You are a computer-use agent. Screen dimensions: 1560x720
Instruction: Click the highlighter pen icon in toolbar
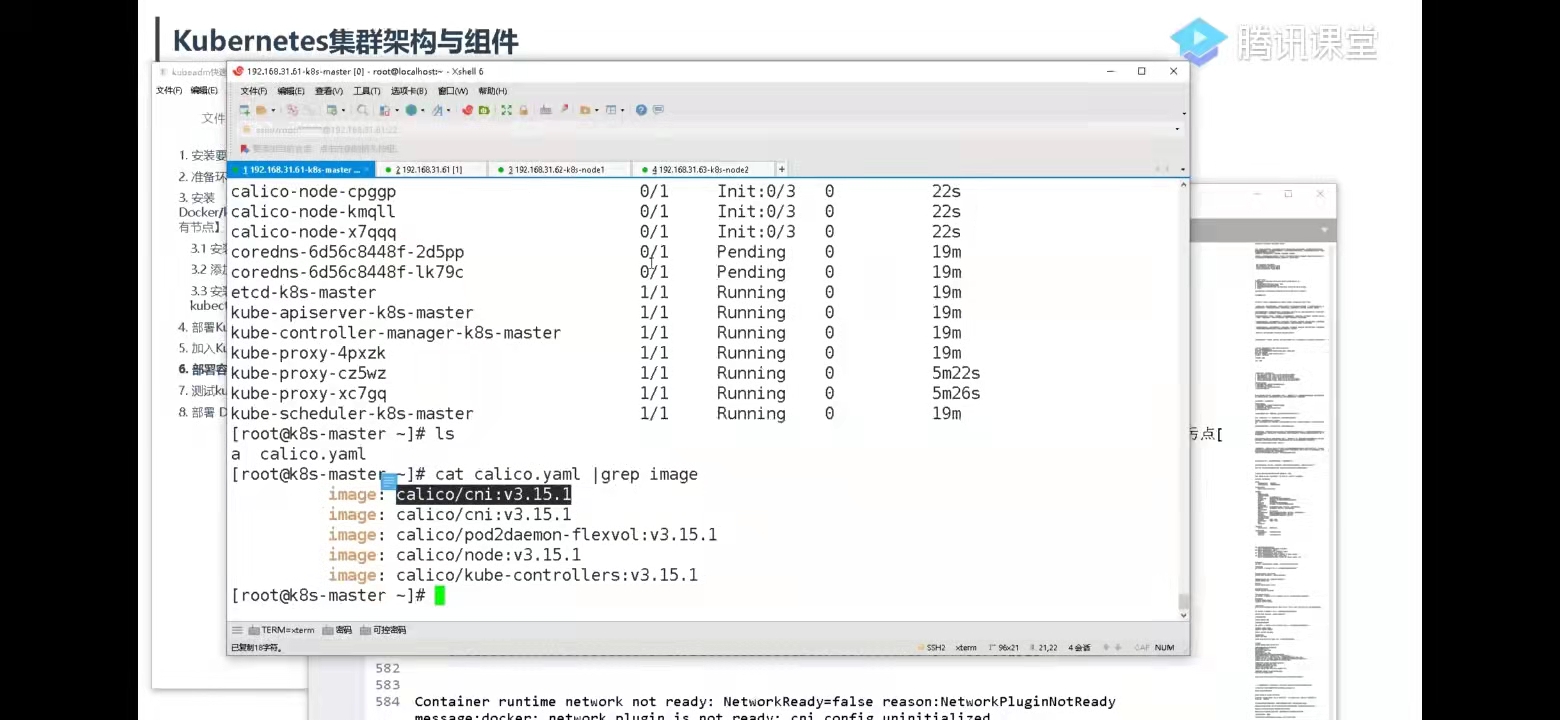[564, 110]
